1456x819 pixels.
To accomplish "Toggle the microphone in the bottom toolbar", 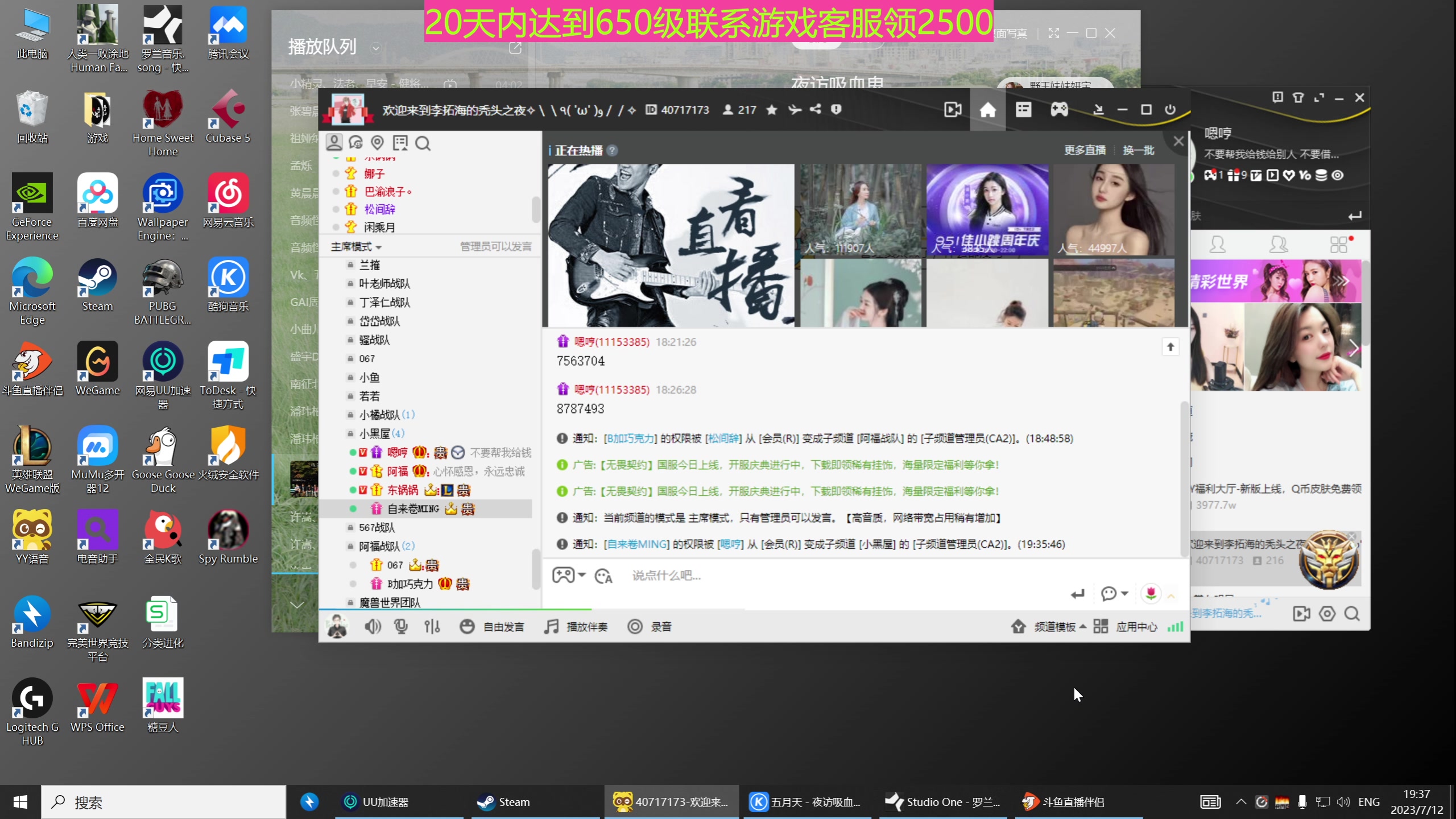I will tap(401, 626).
